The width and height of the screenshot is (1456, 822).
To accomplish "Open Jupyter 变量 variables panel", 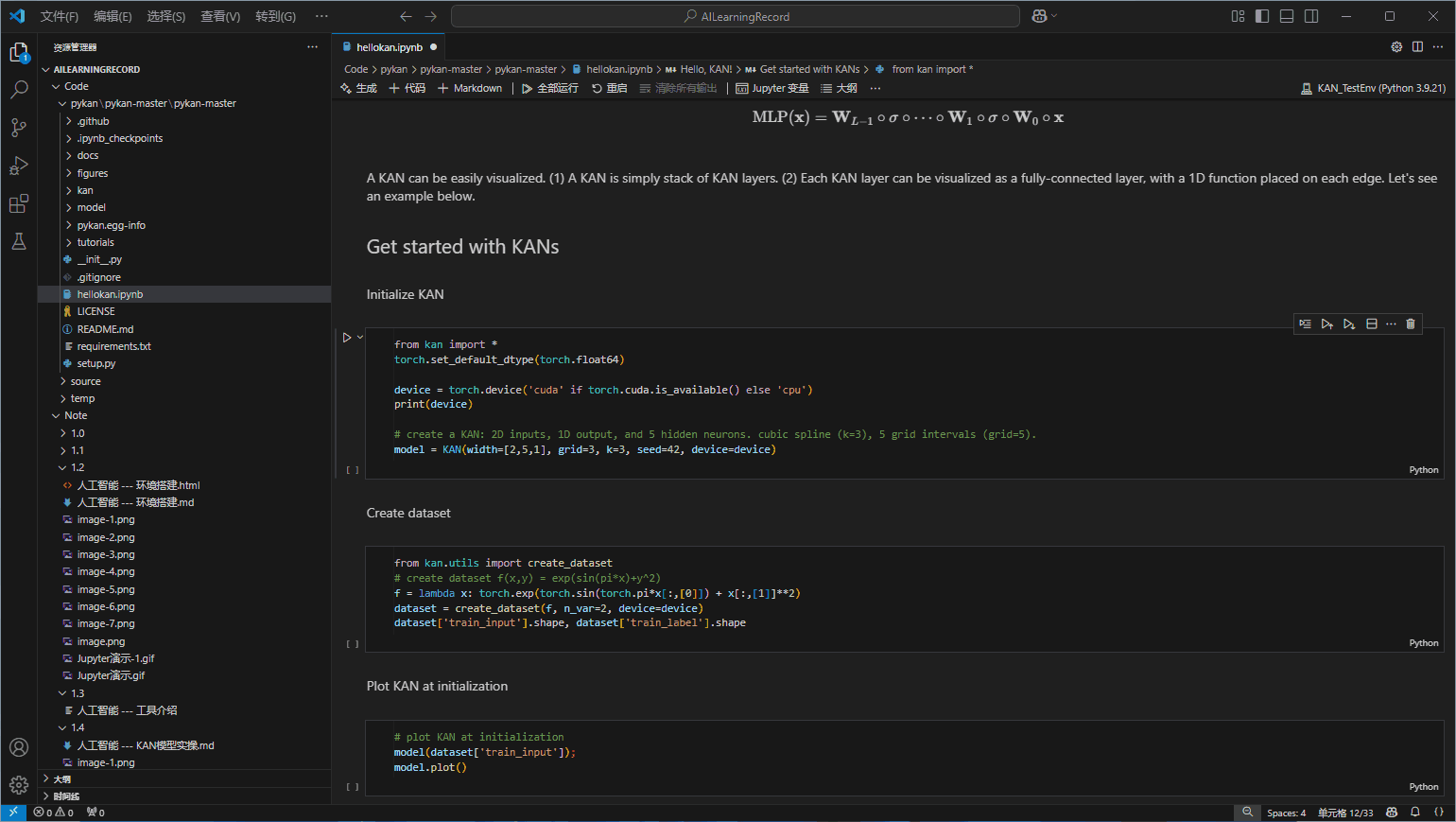I will click(x=772, y=88).
